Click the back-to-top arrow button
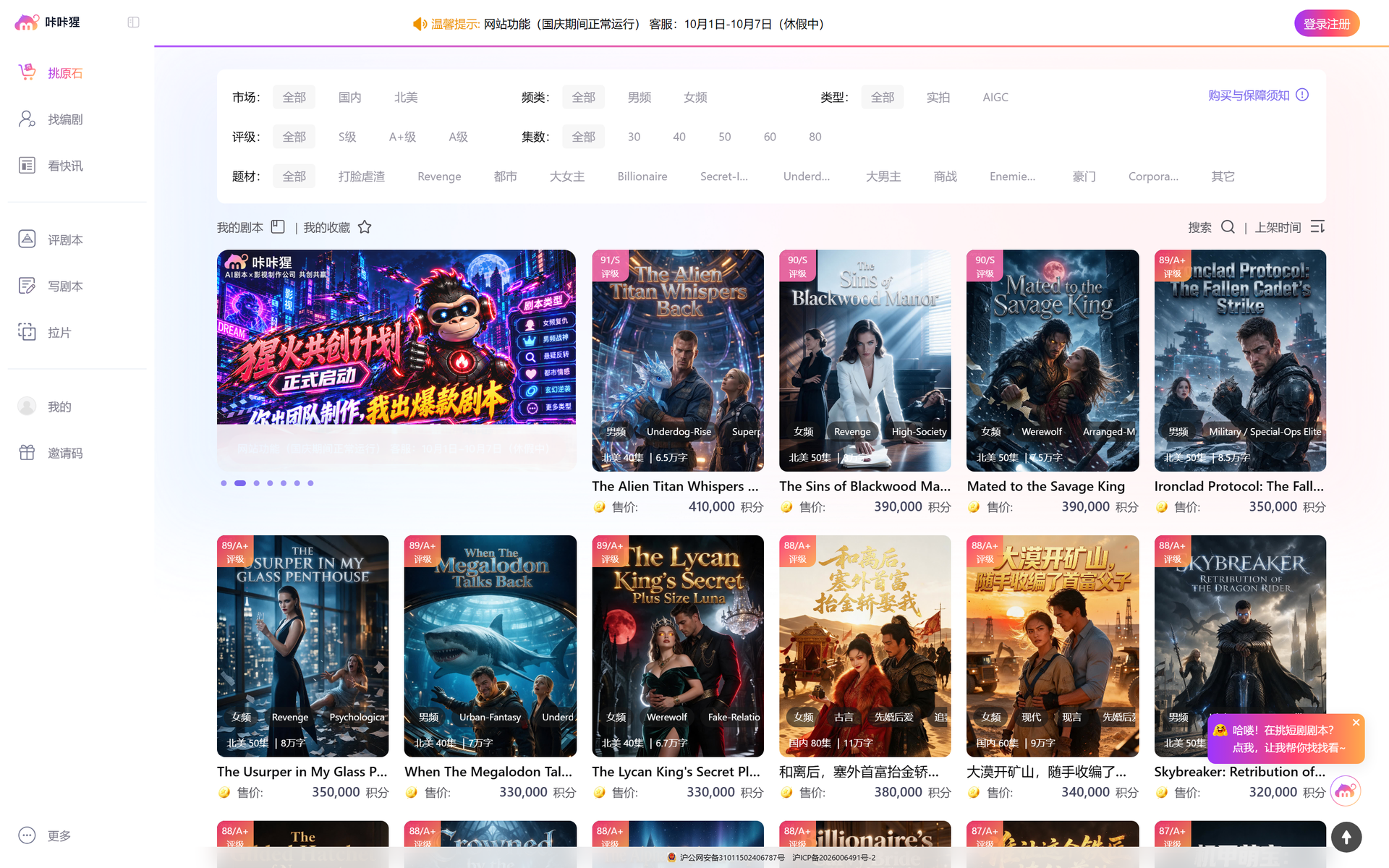Viewport: 1389px width, 868px height. (x=1346, y=837)
